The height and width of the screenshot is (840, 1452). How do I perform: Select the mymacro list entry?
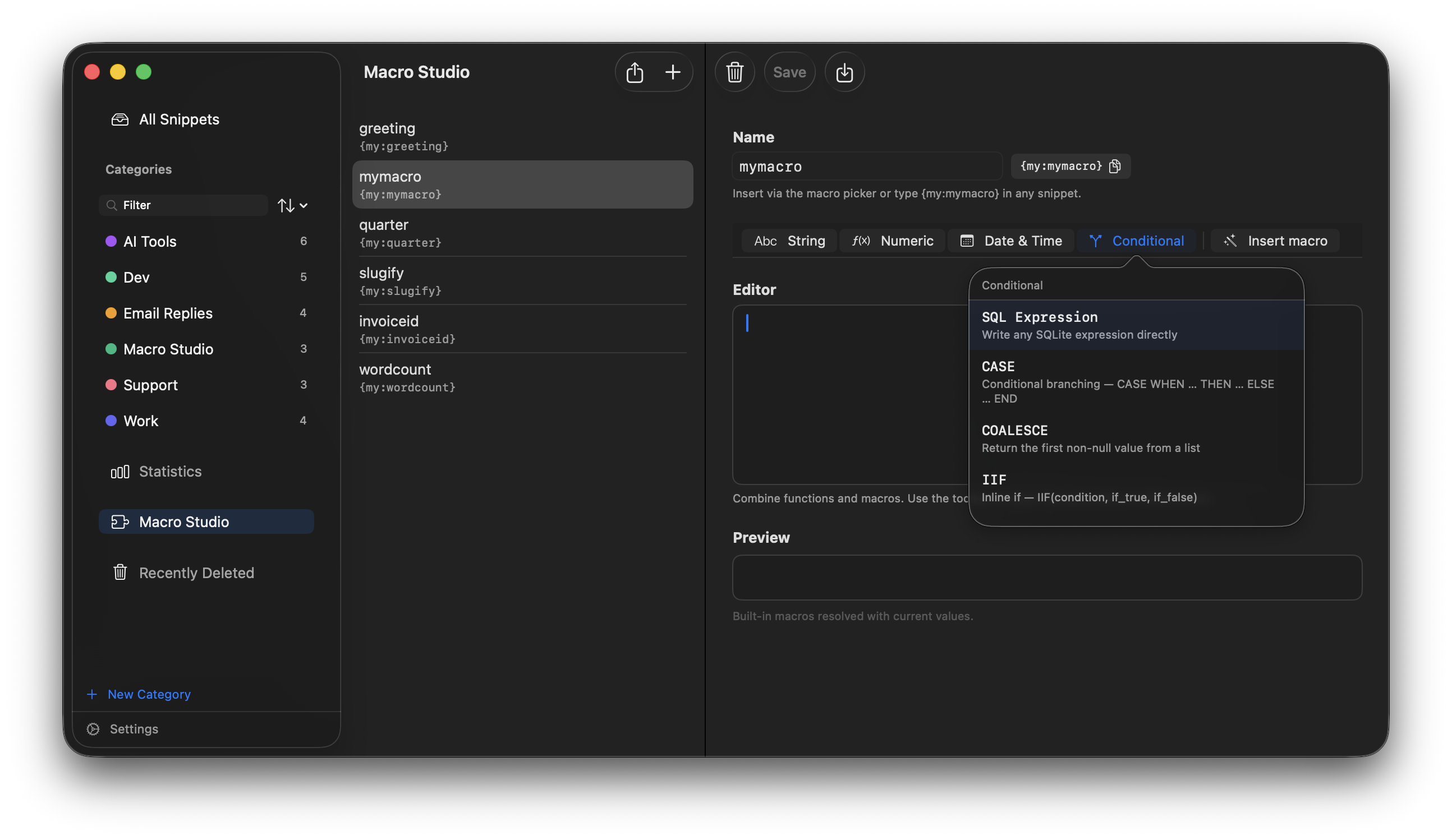pos(522,184)
